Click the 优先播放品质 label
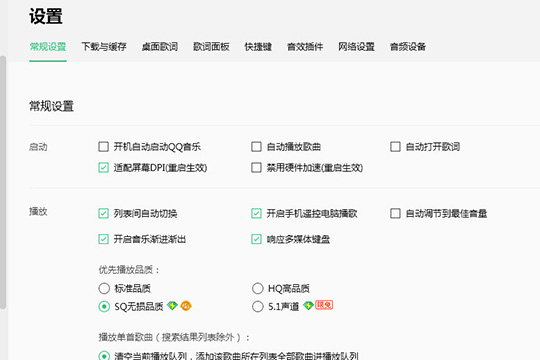The image size is (540, 360). 129,270
